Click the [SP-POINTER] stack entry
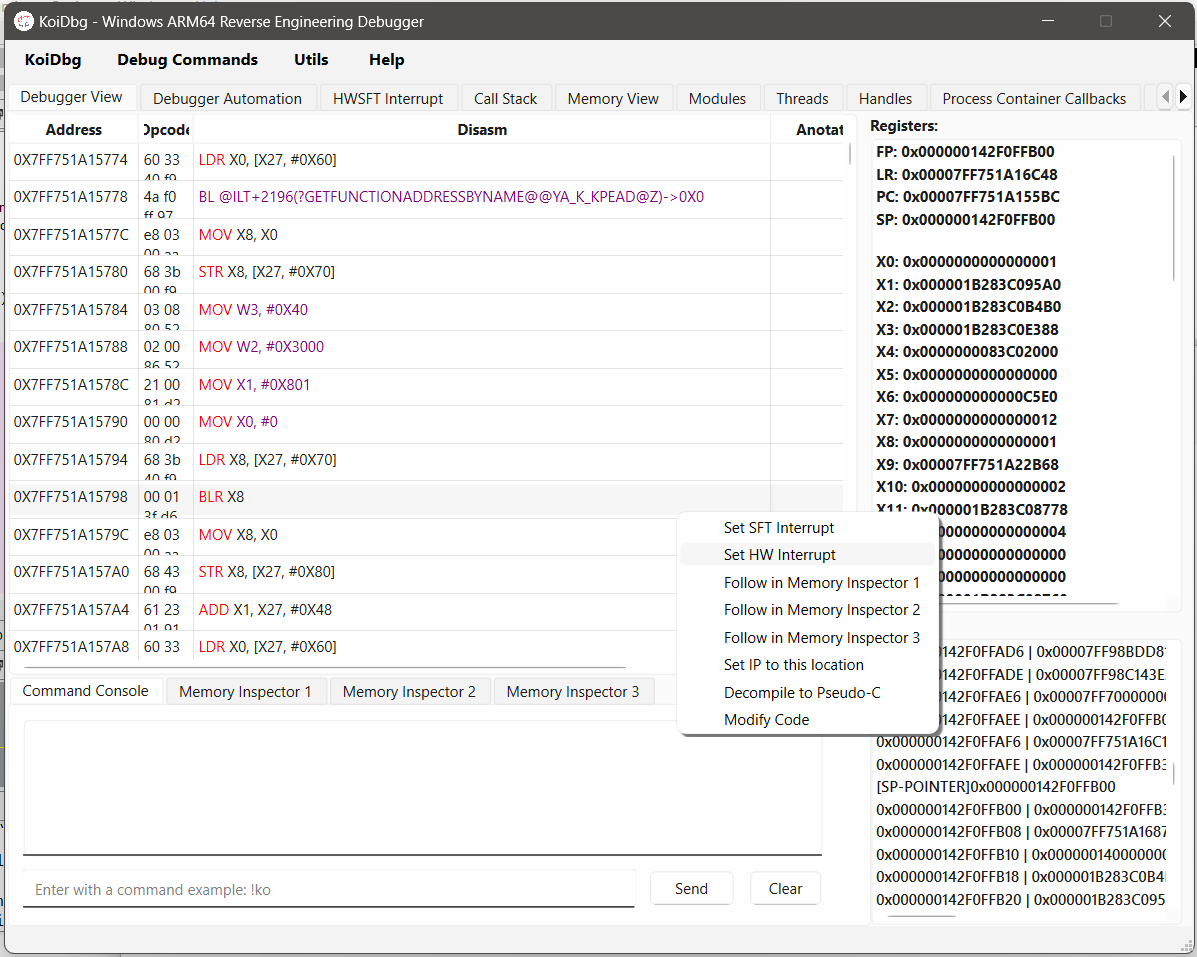The image size is (1197, 957). coord(995,787)
